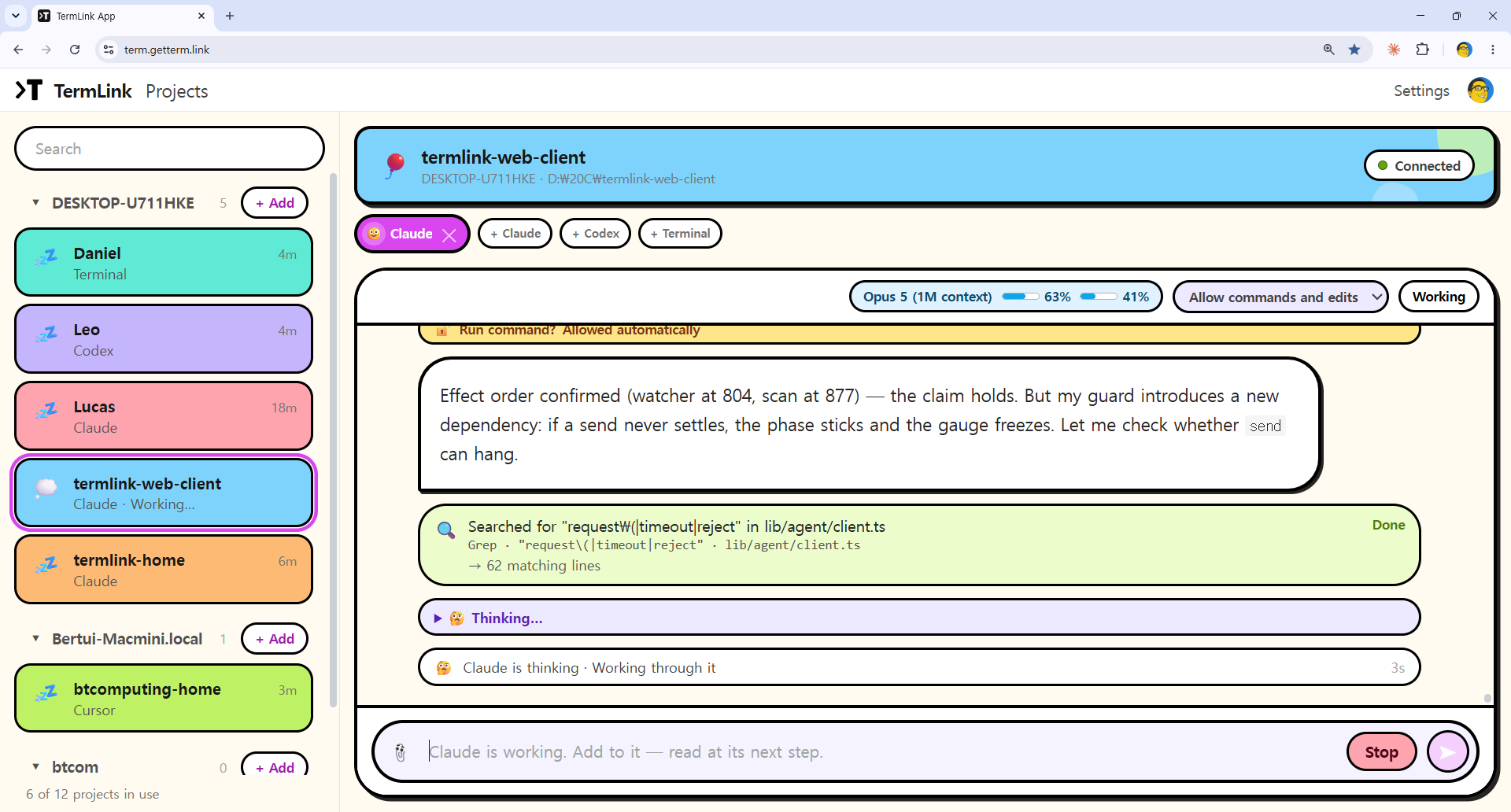Click the 63% usage progress bar
The height and width of the screenshot is (812, 1511).
click(1020, 297)
